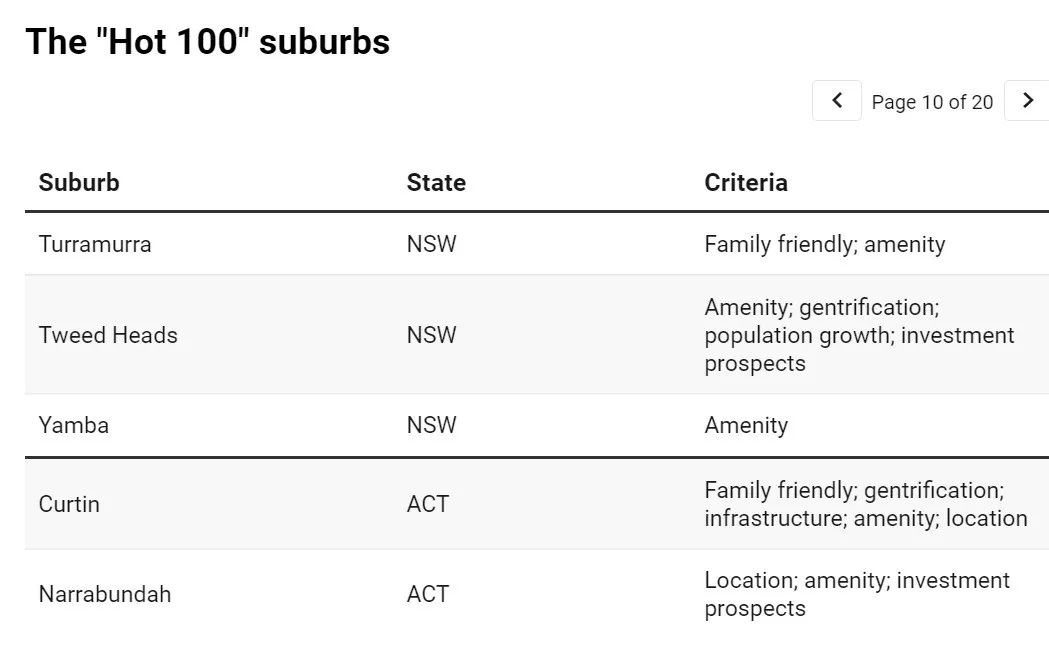1049x660 pixels.
Task: Sort by the Suburb column header
Action: tap(79, 182)
